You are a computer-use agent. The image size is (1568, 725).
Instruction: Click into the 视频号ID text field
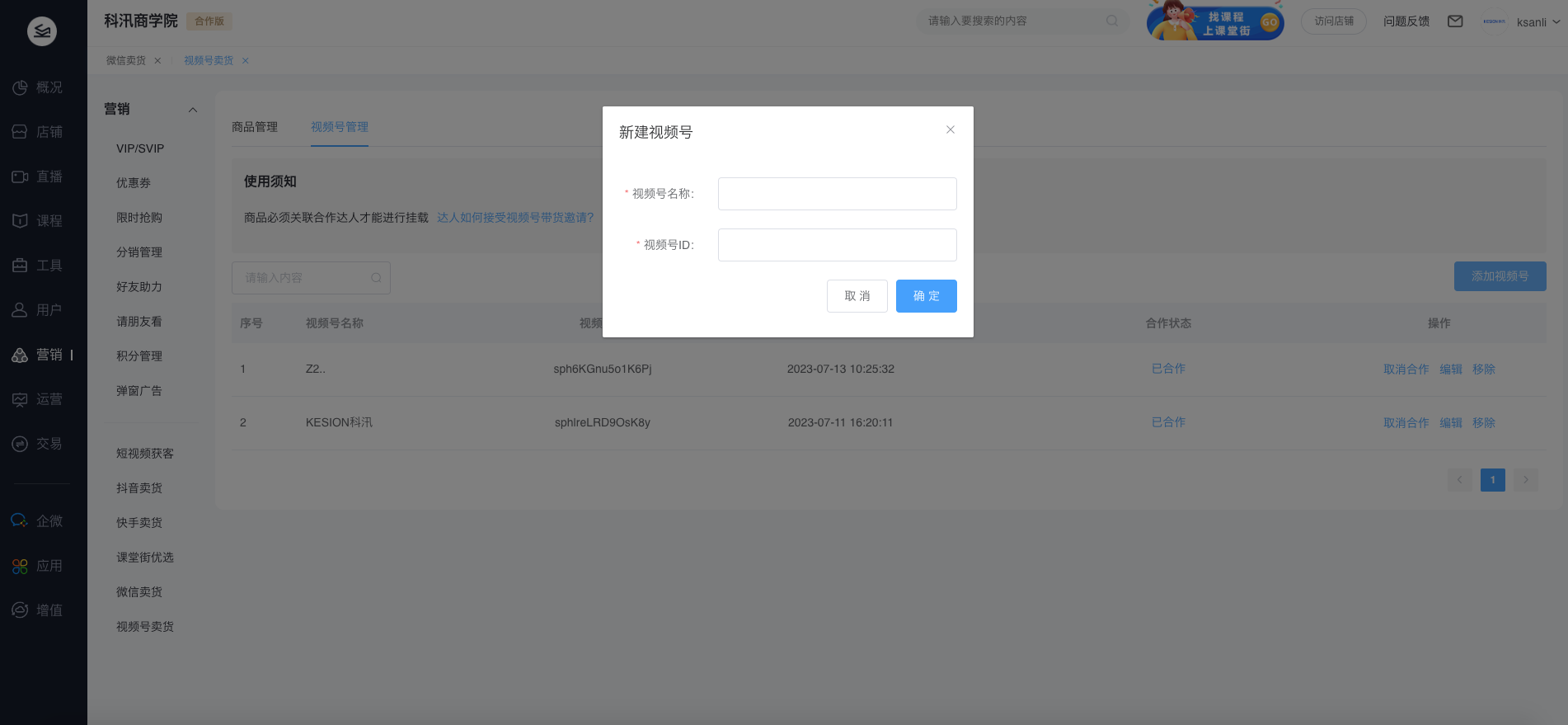pyautogui.click(x=837, y=245)
